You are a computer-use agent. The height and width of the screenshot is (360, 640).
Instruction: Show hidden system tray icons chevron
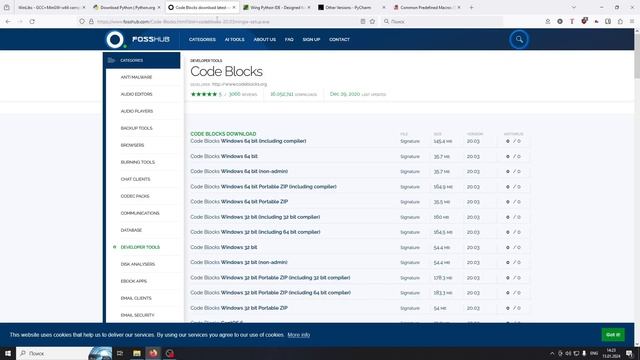coord(552,353)
